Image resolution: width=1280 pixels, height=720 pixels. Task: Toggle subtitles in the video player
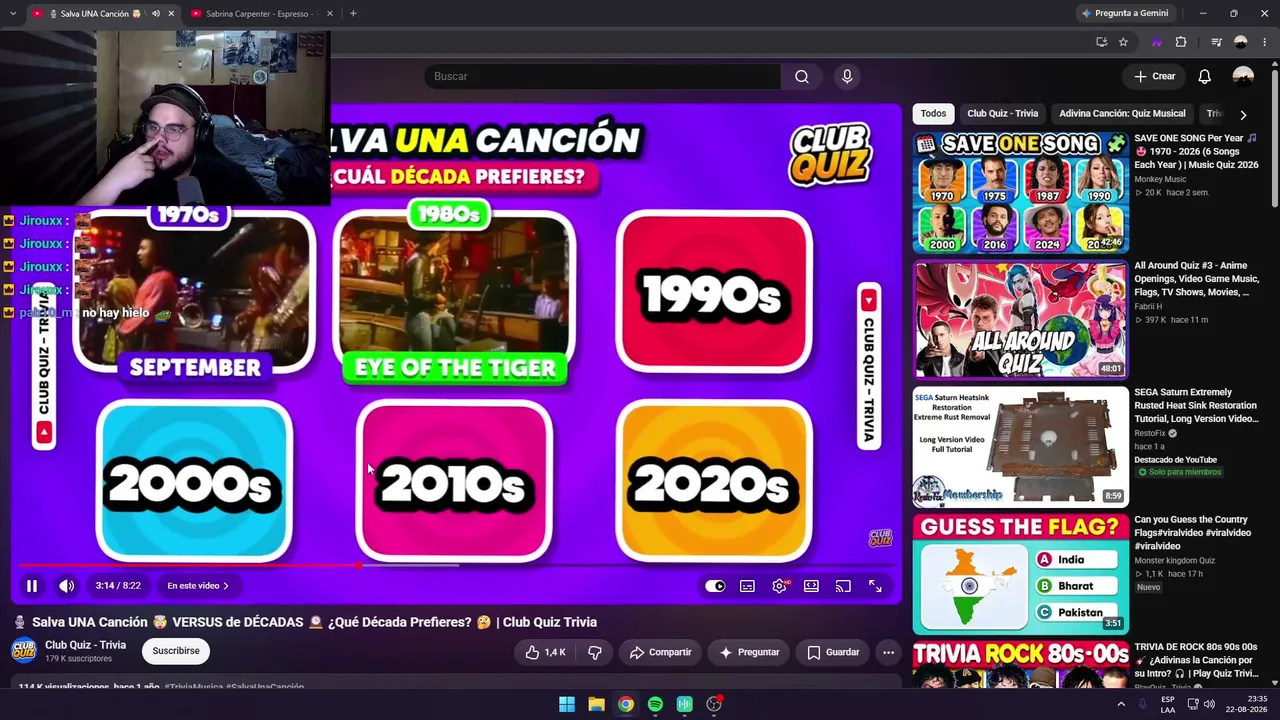[747, 586]
